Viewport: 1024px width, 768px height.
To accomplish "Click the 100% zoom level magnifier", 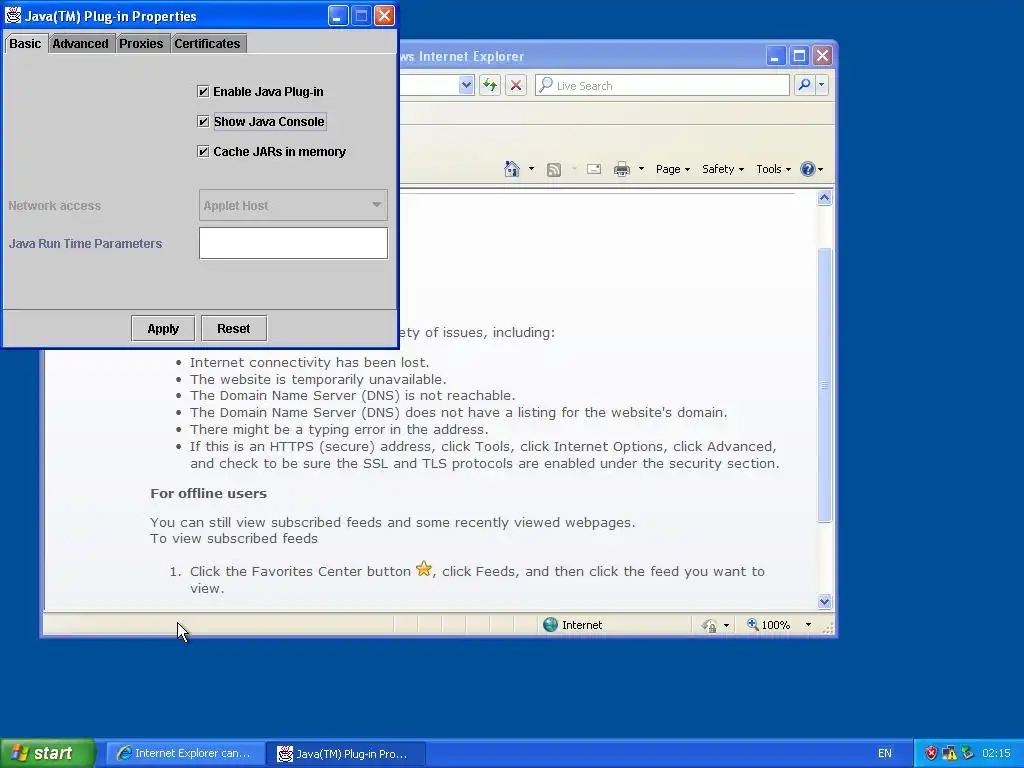I will pyautogui.click(x=752, y=625).
